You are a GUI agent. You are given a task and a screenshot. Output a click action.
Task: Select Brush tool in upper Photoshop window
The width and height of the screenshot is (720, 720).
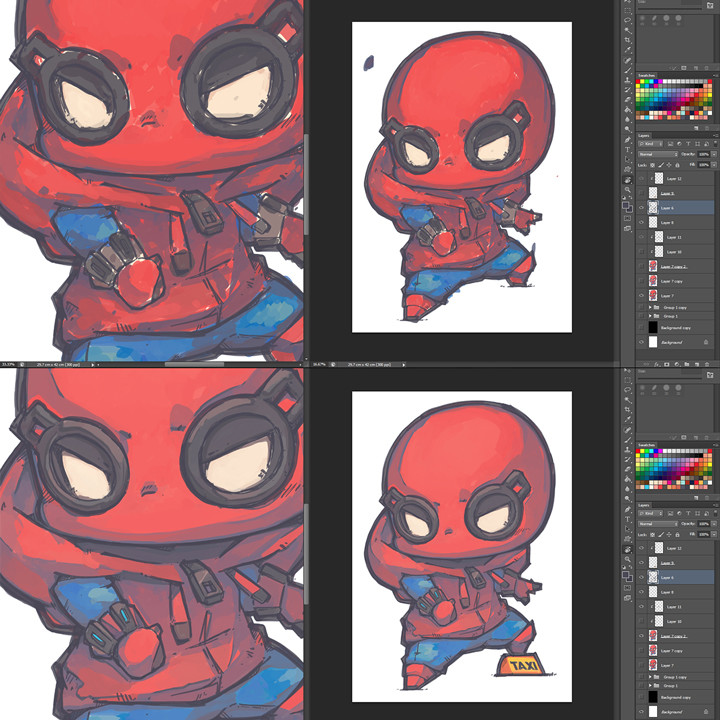coord(628,70)
